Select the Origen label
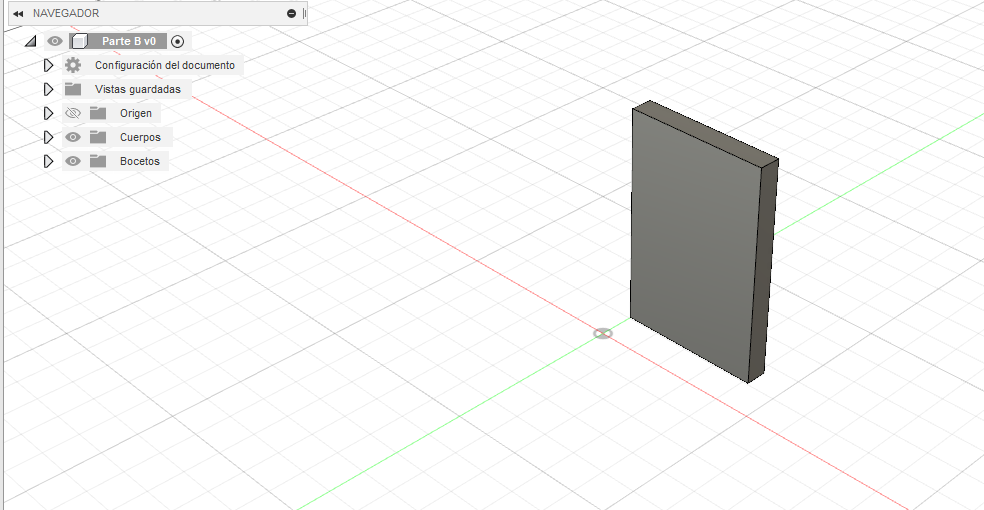Viewport: 984px width, 510px height. click(x=136, y=114)
